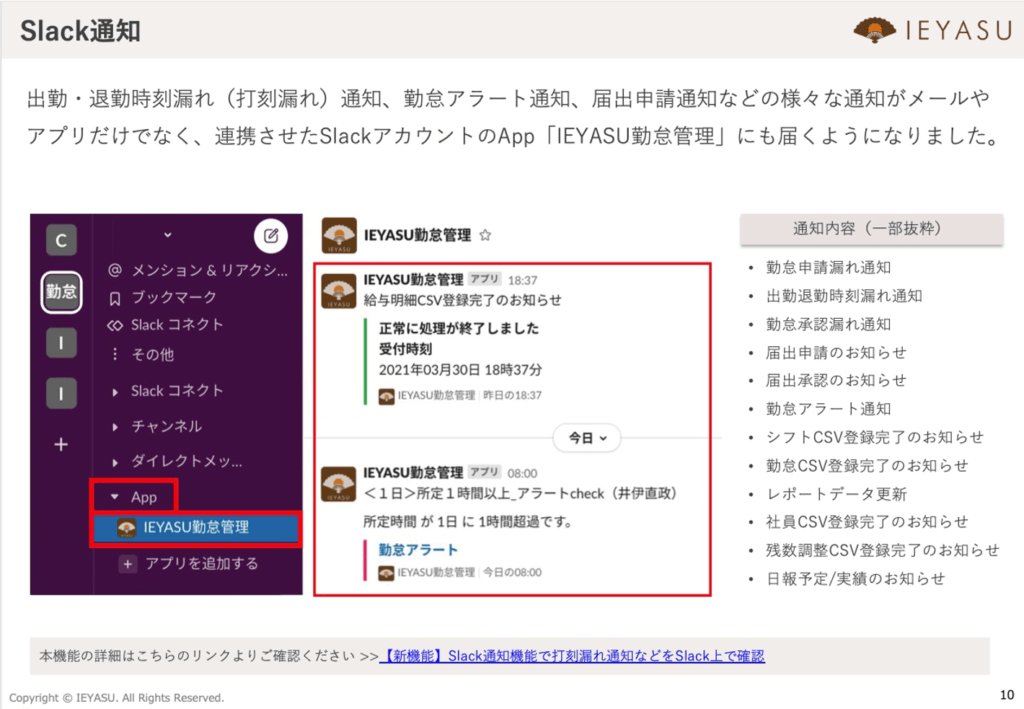Select workspace icon labeled C
The width and height of the screenshot is (1024, 709).
[x=61, y=240]
